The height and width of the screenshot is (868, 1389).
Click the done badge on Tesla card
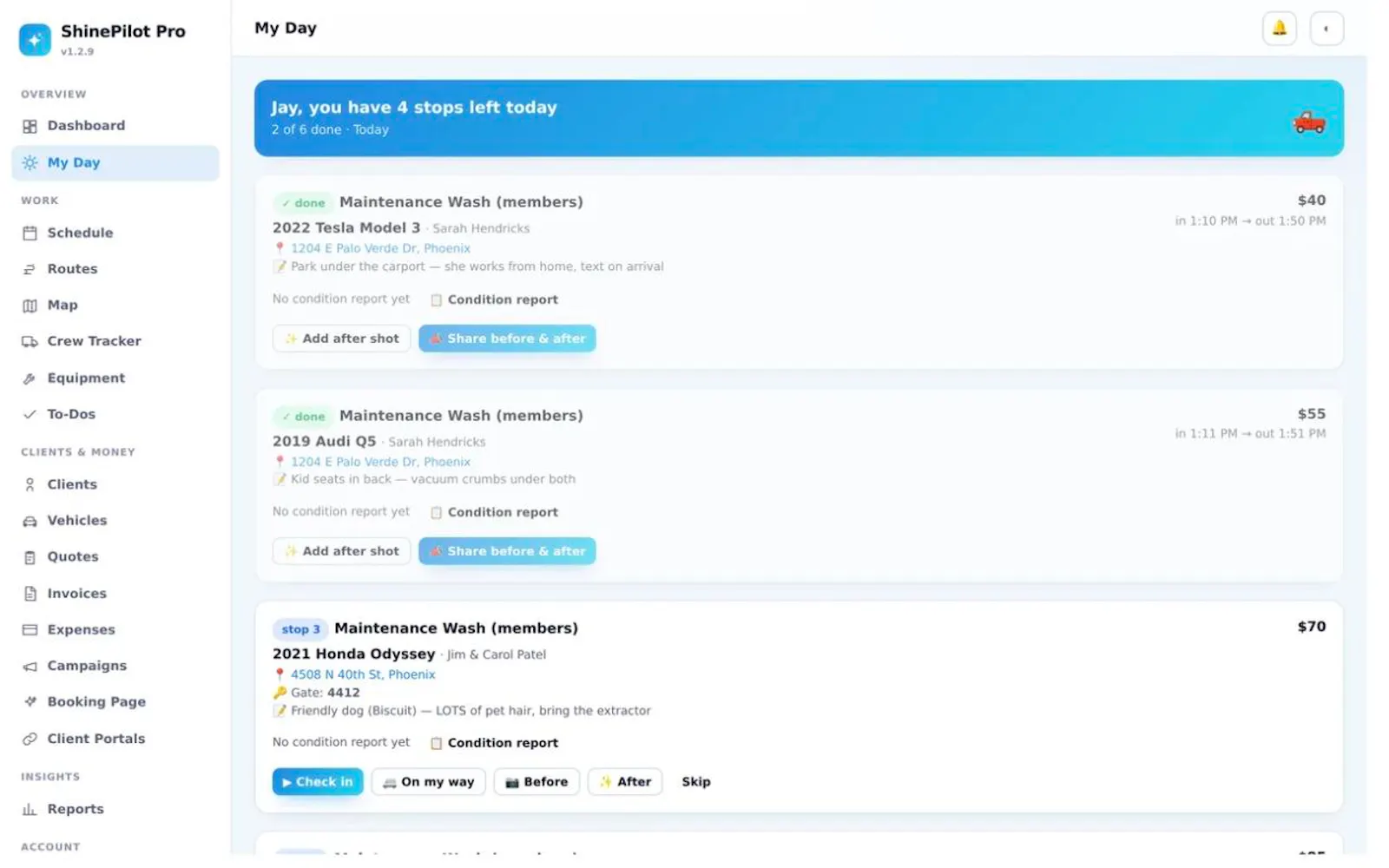tap(302, 203)
